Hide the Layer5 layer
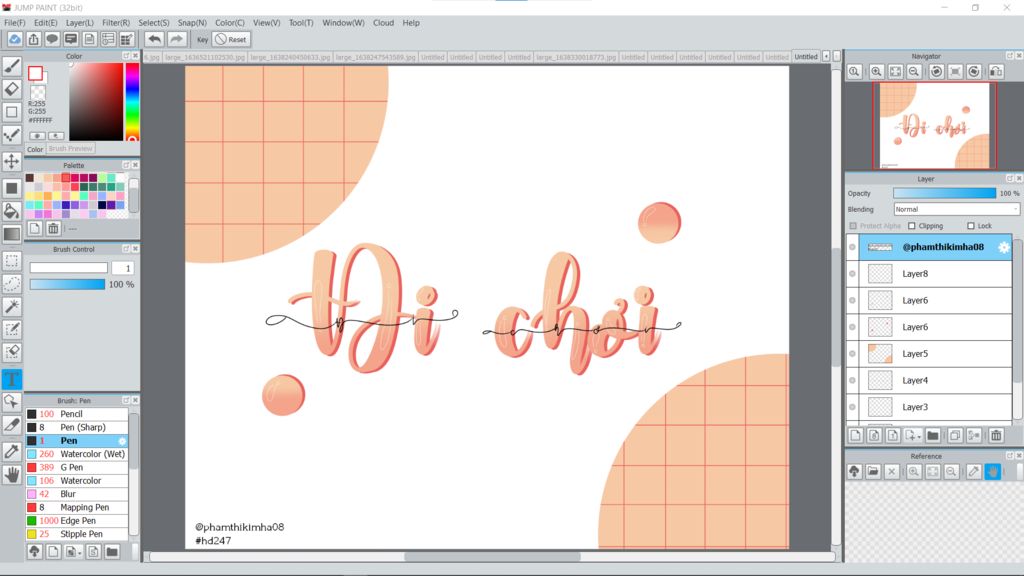 [852, 354]
